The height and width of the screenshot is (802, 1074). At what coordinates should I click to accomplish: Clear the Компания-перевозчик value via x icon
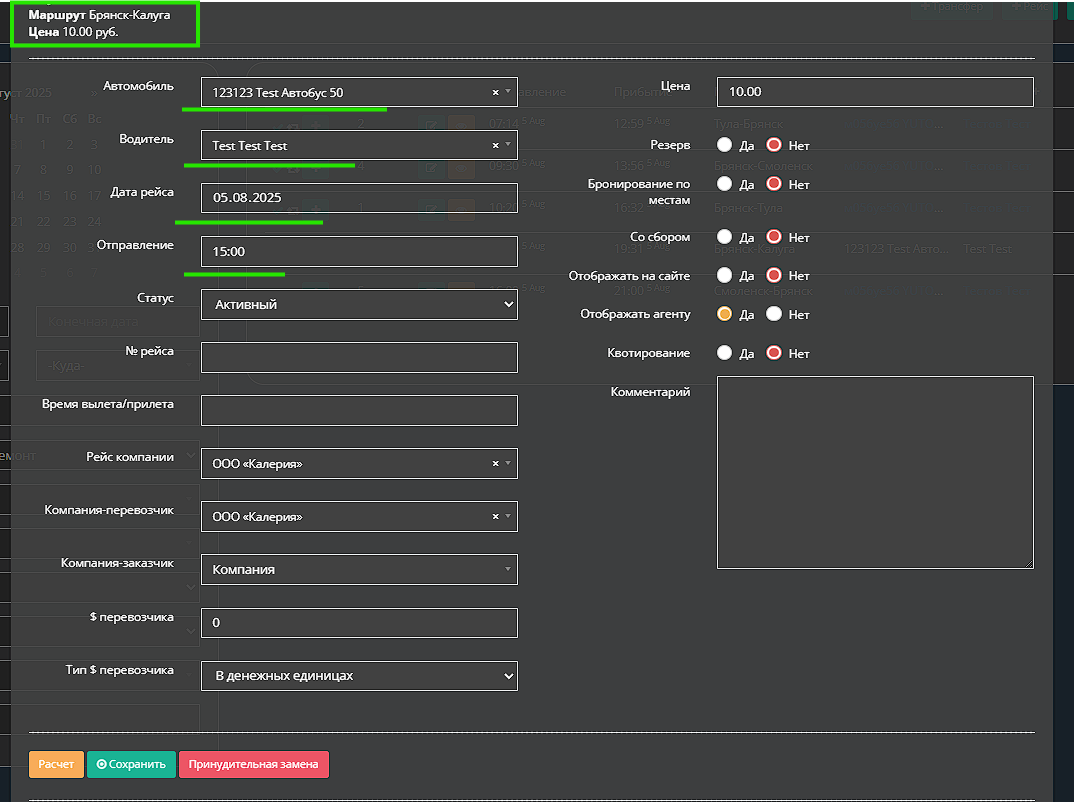495,517
